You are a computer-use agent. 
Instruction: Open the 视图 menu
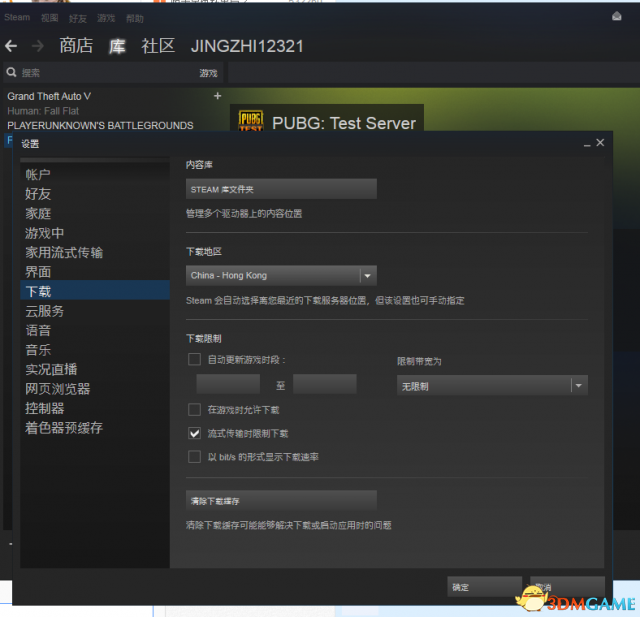(49, 18)
